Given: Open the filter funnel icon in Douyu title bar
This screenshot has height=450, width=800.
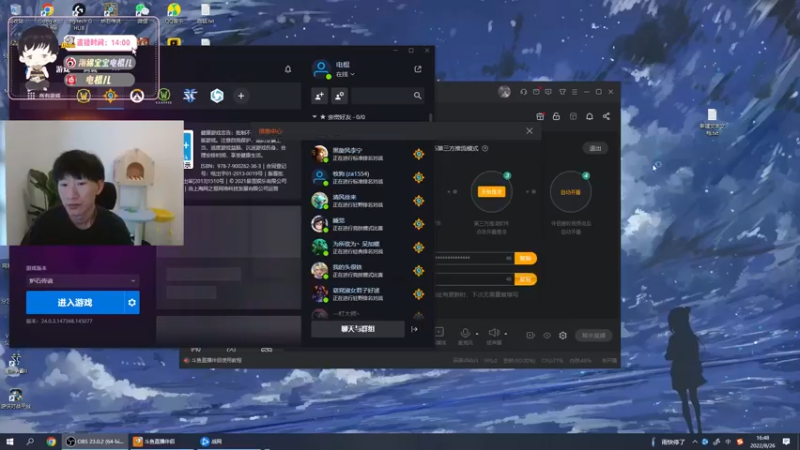Looking at the screenshot, I should point(562,92).
